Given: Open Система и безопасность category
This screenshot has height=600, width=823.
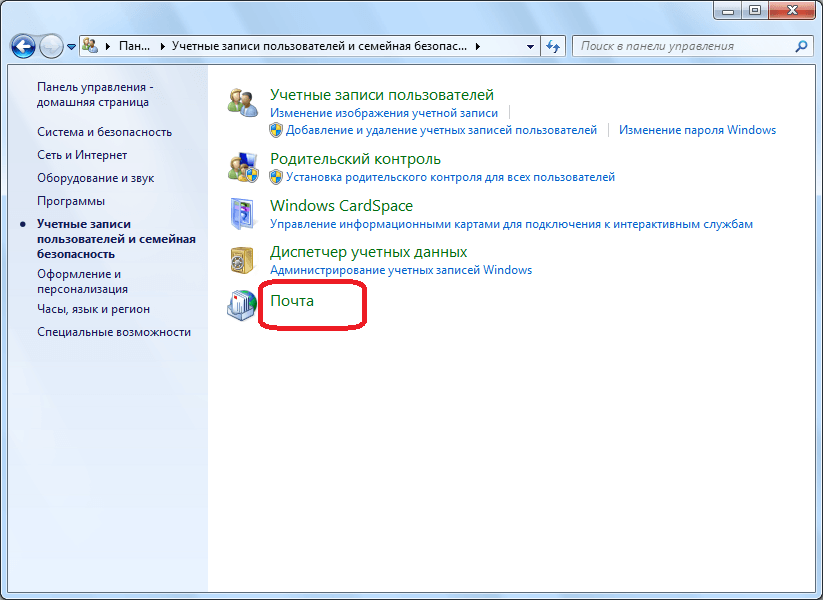Looking at the screenshot, I should (x=104, y=132).
